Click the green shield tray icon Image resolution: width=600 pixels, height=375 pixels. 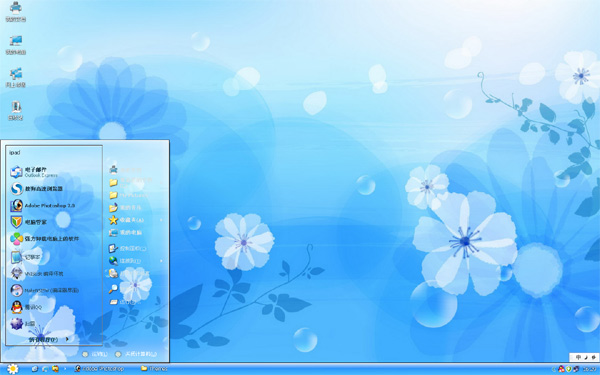569,369
